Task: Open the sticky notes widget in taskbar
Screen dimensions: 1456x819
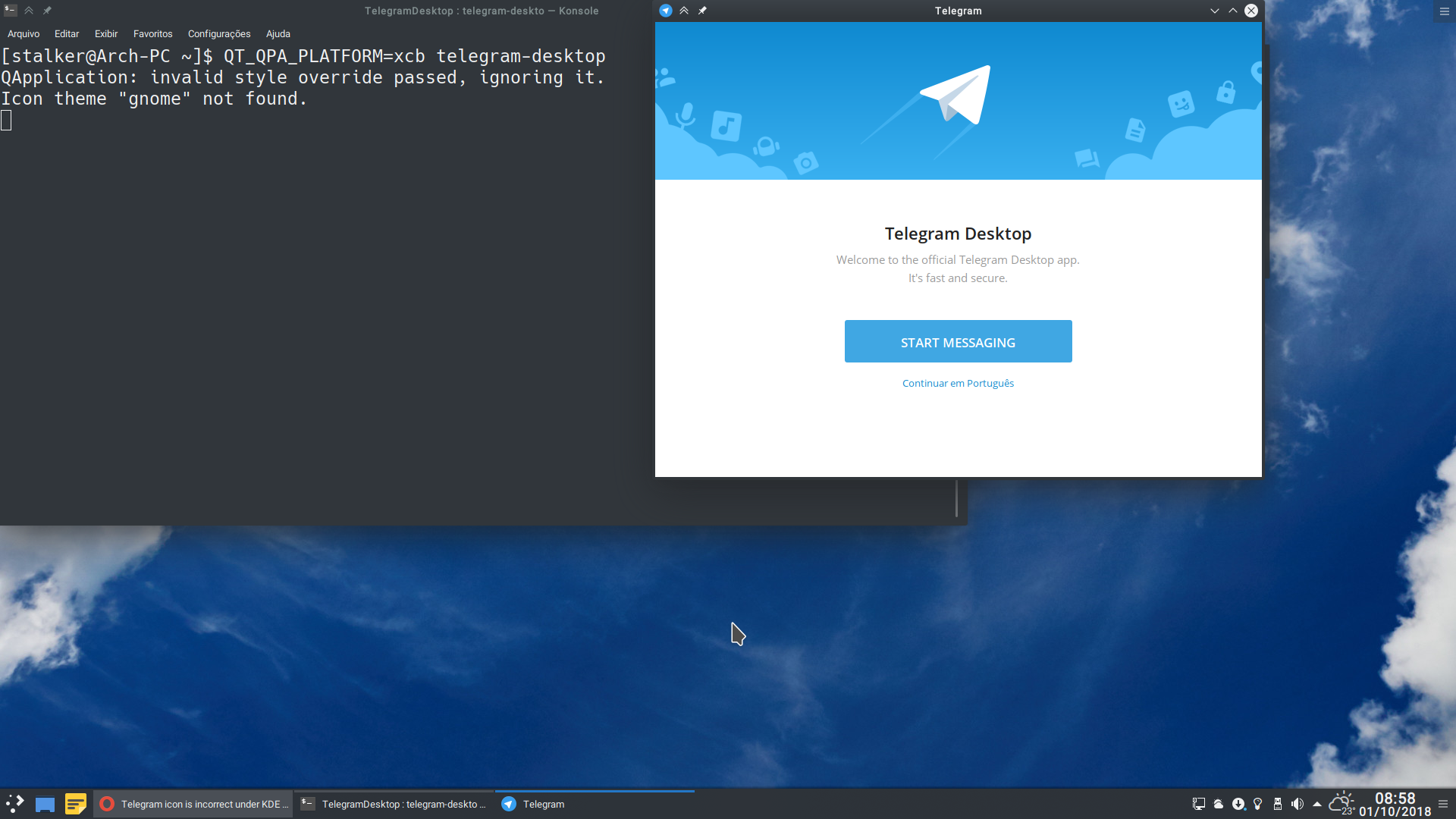Action: coord(77,804)
